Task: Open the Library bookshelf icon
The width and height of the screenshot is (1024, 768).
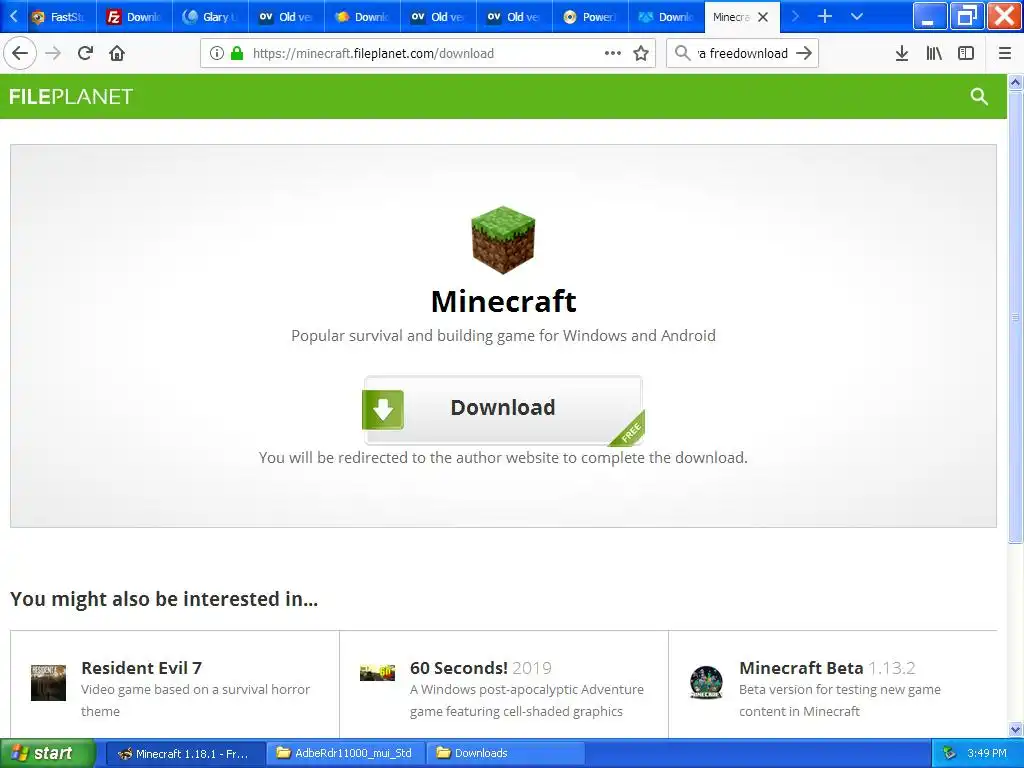Action: point(934,53)
